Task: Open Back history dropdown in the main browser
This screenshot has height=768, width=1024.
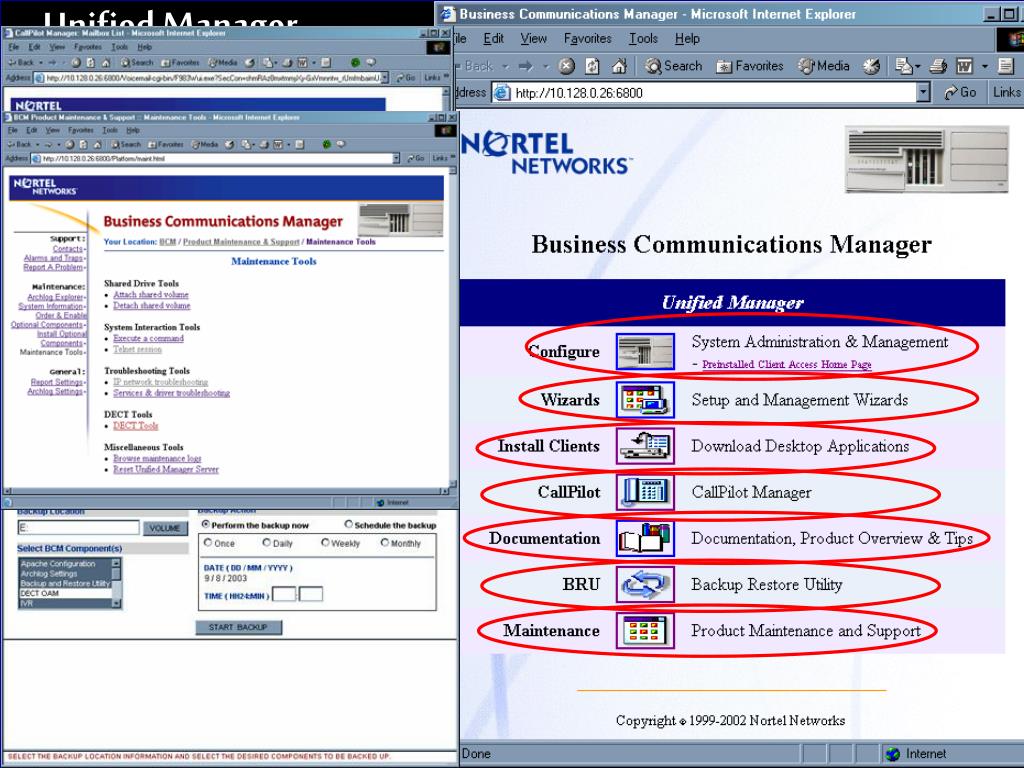Action: pyautogui.click(x=505, y=67)
